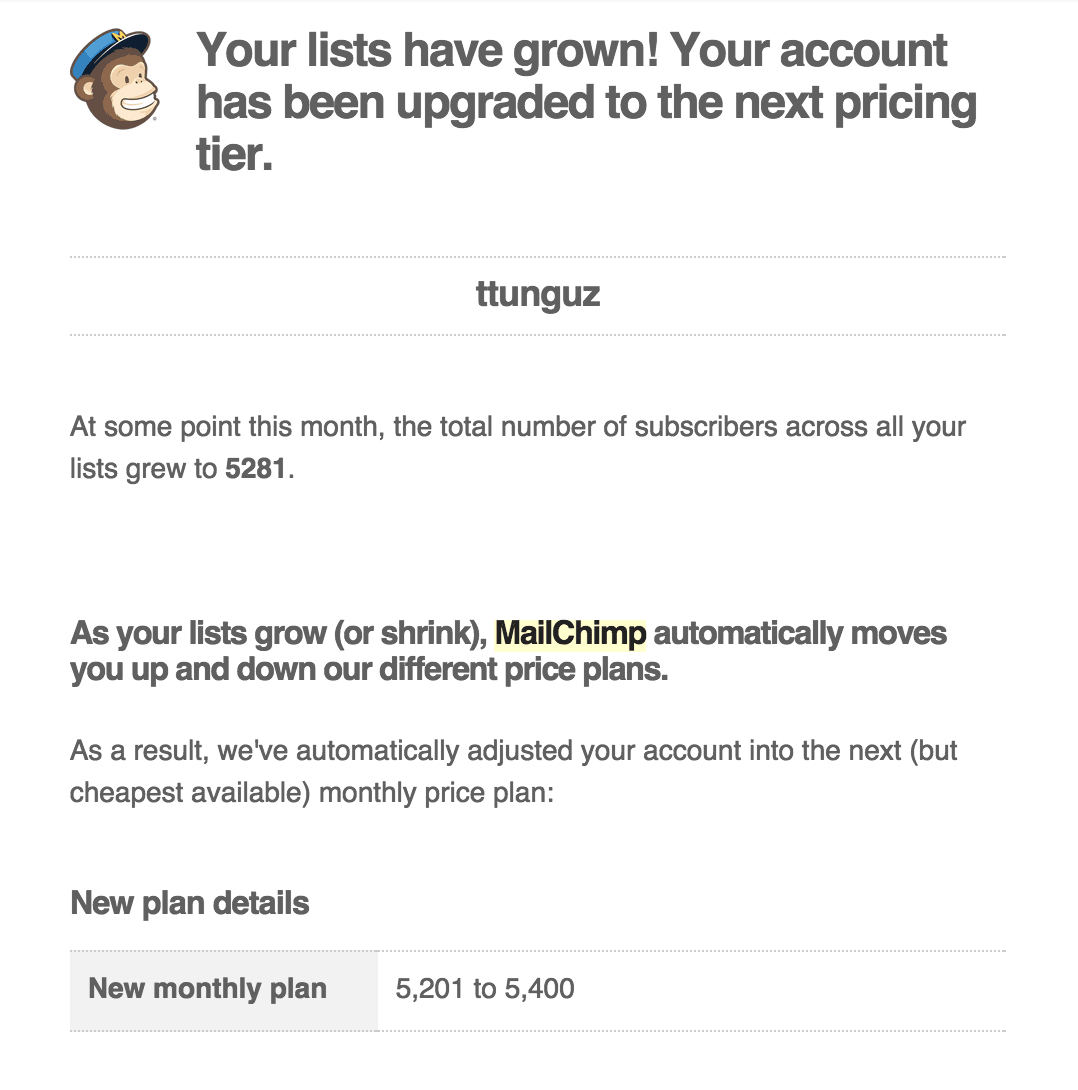The width and height of the screenshot is (1078, 1090).
Task: Click the "As your lists grow" bold text
Action: [198, 633]
